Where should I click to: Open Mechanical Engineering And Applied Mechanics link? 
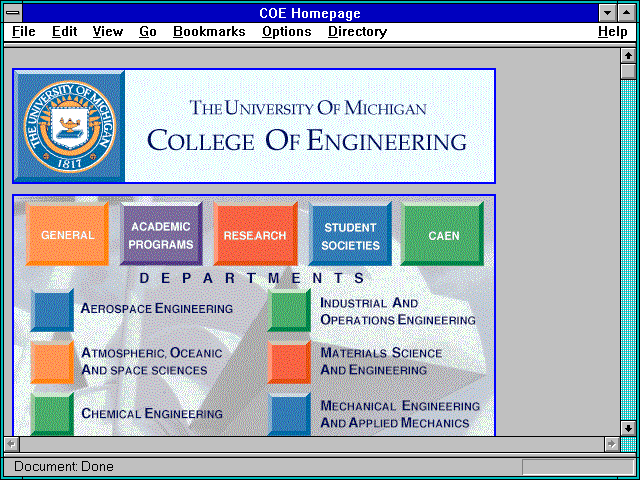pyautogui.click(x=400, y=414)
